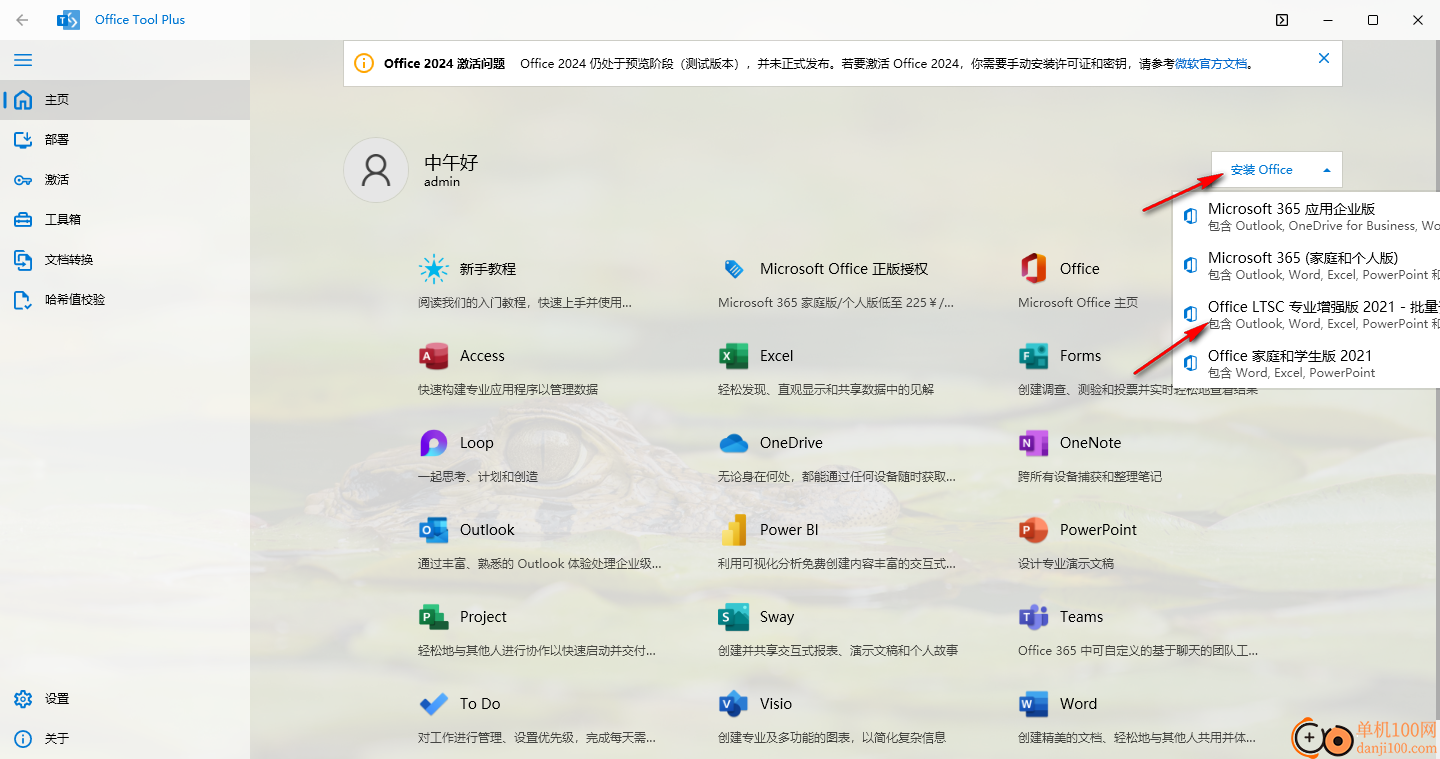
Task: Click the 安装 Office button
Action: 1262,170
